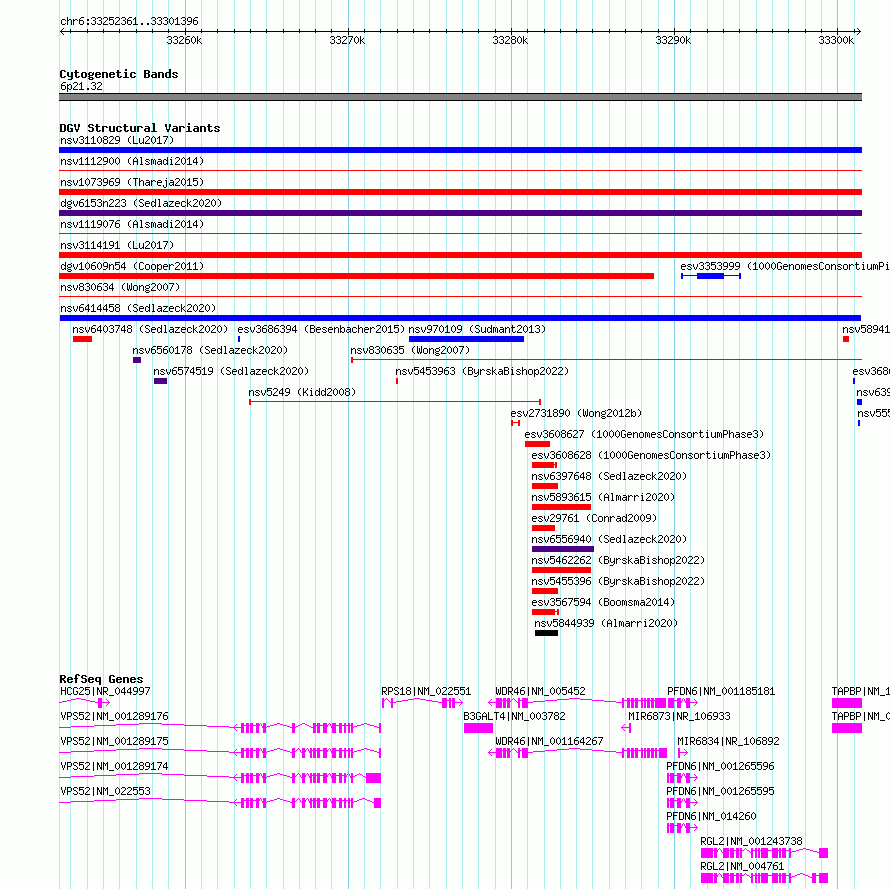
Task: Open nsv6414458 (Sedlazeck2020) variant
Action: tap(460, 318)
